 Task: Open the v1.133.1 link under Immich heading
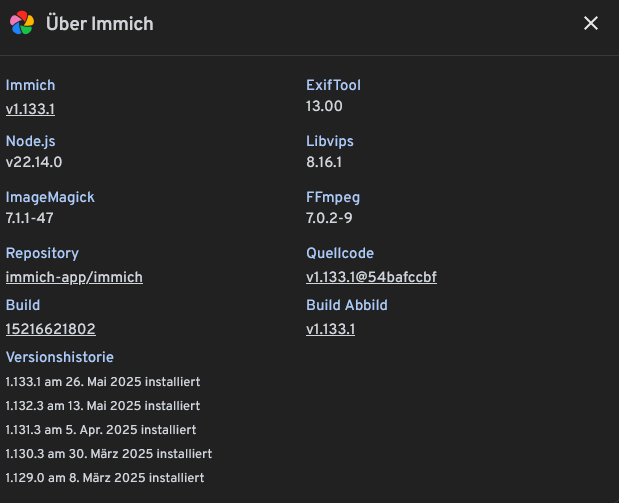tap(30, 109)
